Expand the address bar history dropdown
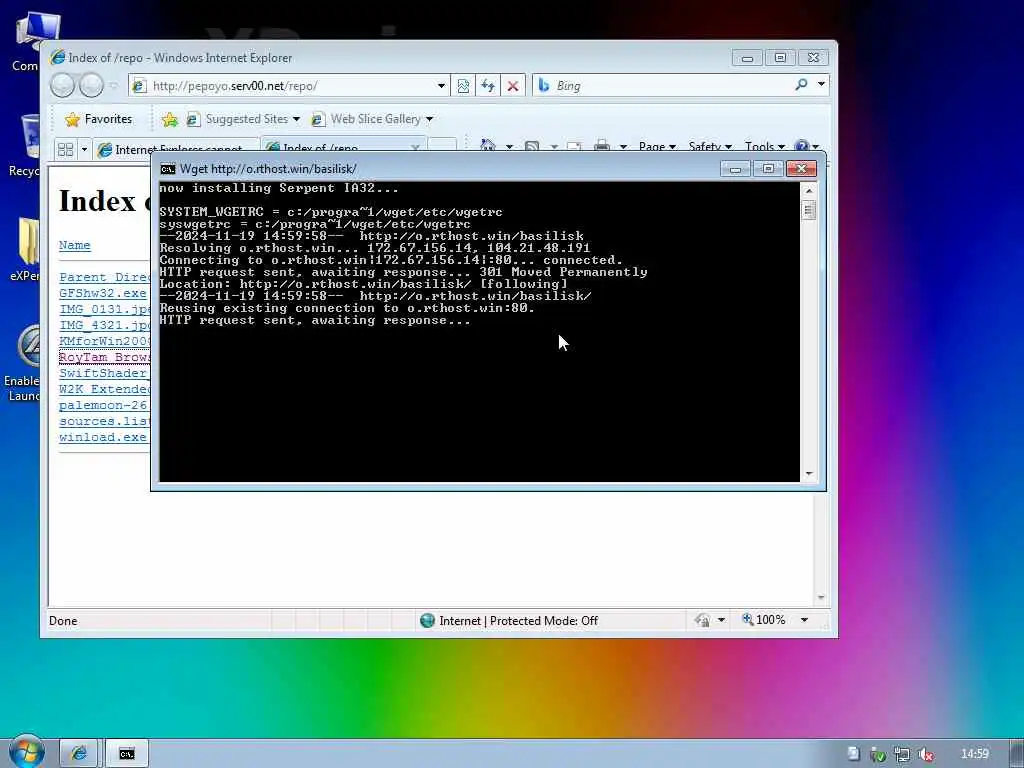This screenshot has width=1024, height=768. point(441,86)
